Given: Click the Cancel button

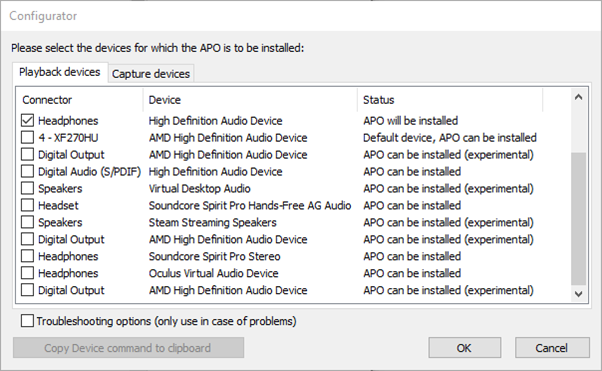Looking at the screenshot, I should click(x=552, y=348).
